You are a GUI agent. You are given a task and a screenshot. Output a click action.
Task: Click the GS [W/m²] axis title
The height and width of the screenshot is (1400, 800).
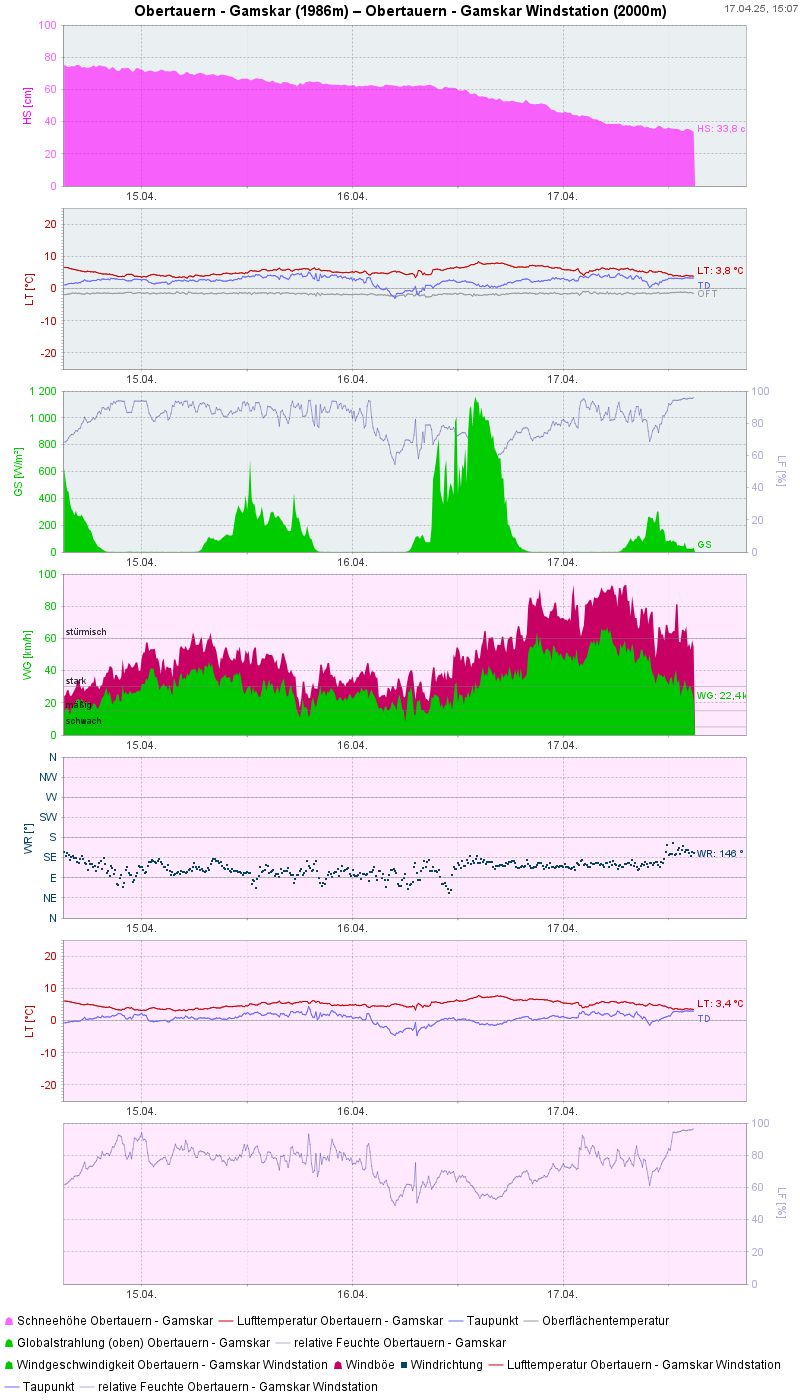(x=18, y=471)
